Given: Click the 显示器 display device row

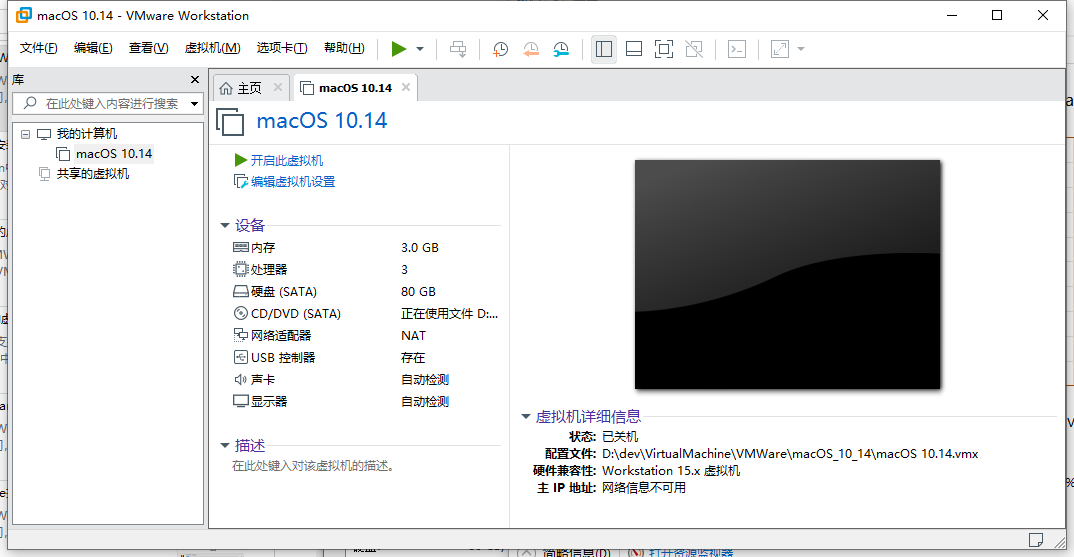Looking at the screenshot, I should point(366,401).
